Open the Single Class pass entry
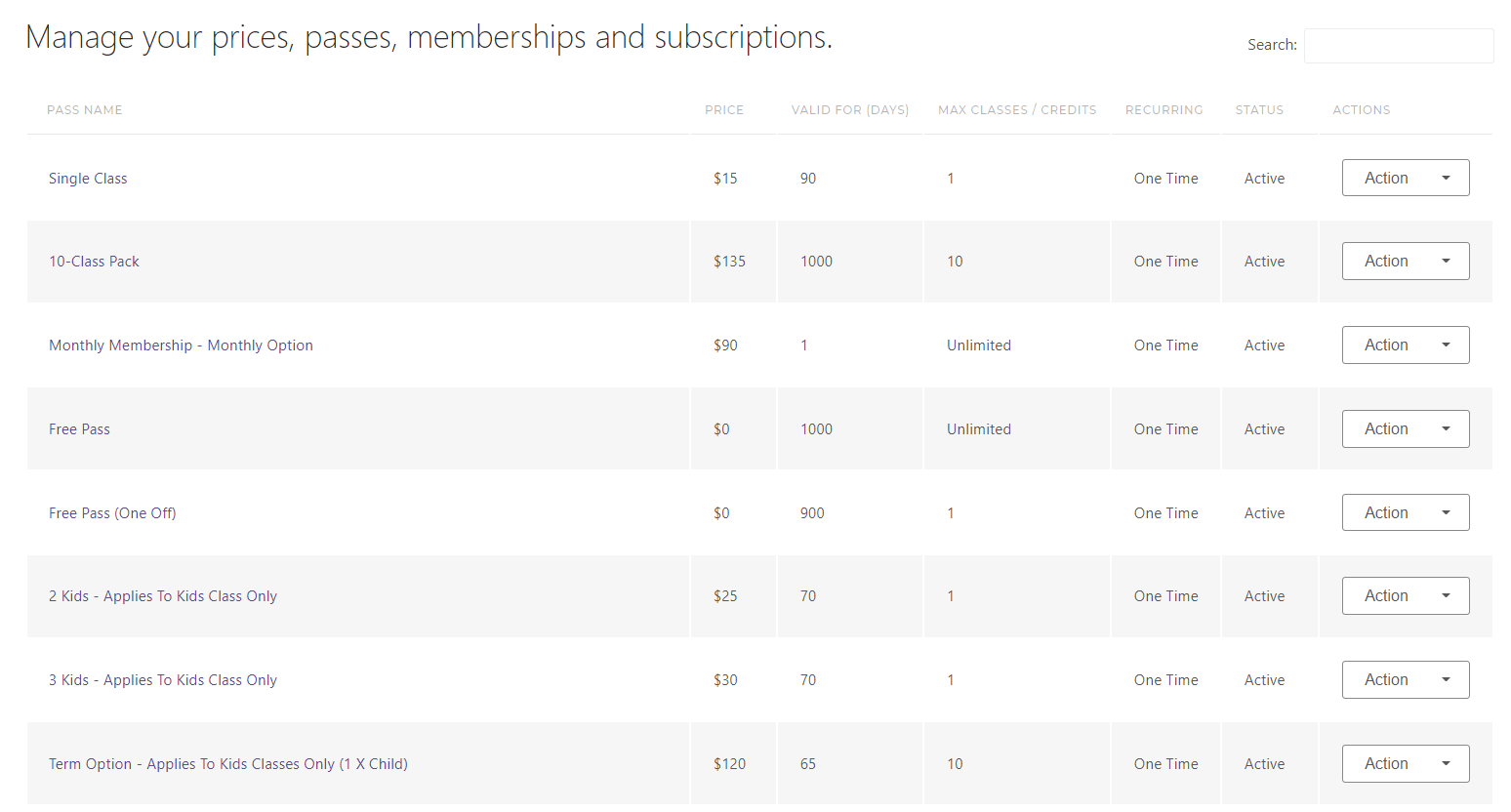 pyautogui.click(x=88, y=179)
